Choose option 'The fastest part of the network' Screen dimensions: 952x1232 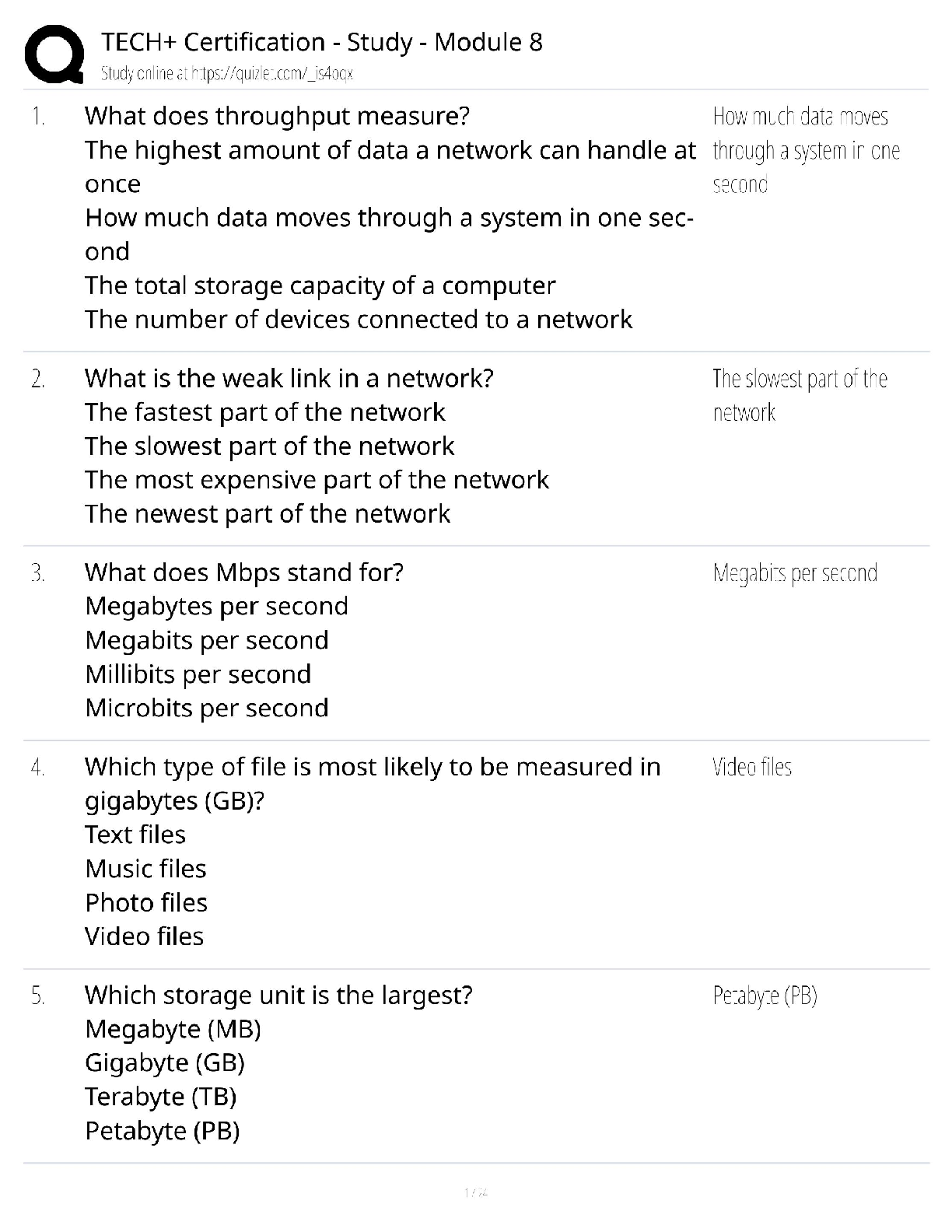tap(265, 412)
